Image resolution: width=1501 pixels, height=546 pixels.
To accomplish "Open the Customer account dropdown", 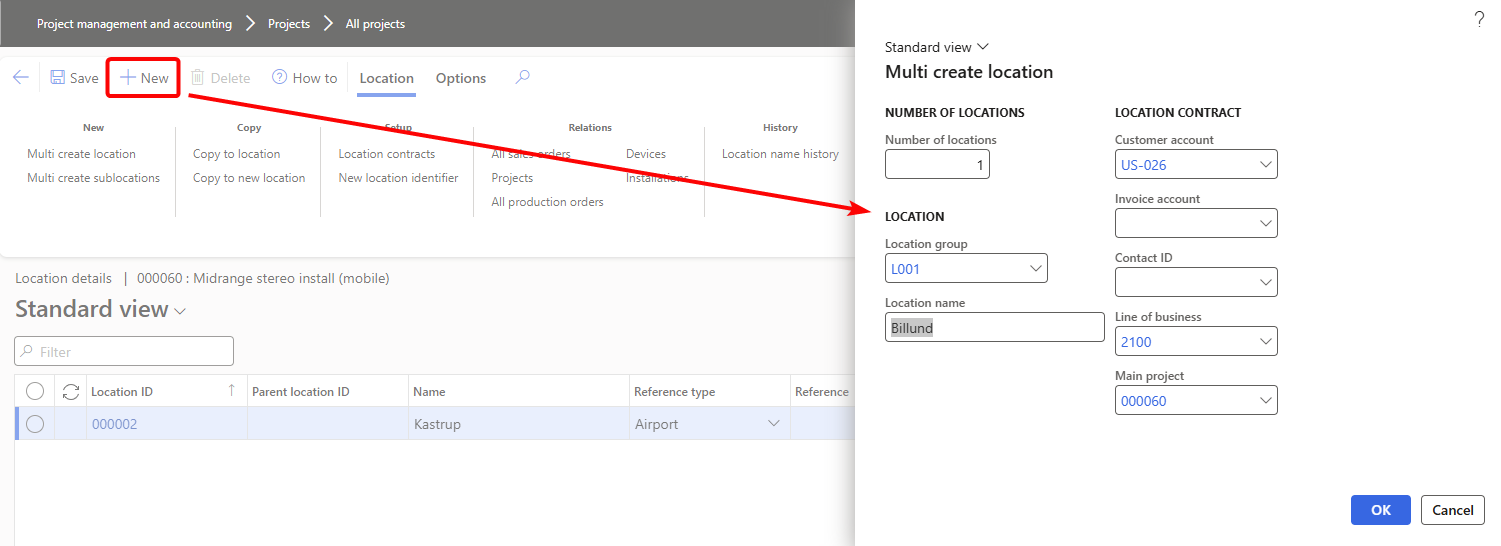I will (1265, 164).
